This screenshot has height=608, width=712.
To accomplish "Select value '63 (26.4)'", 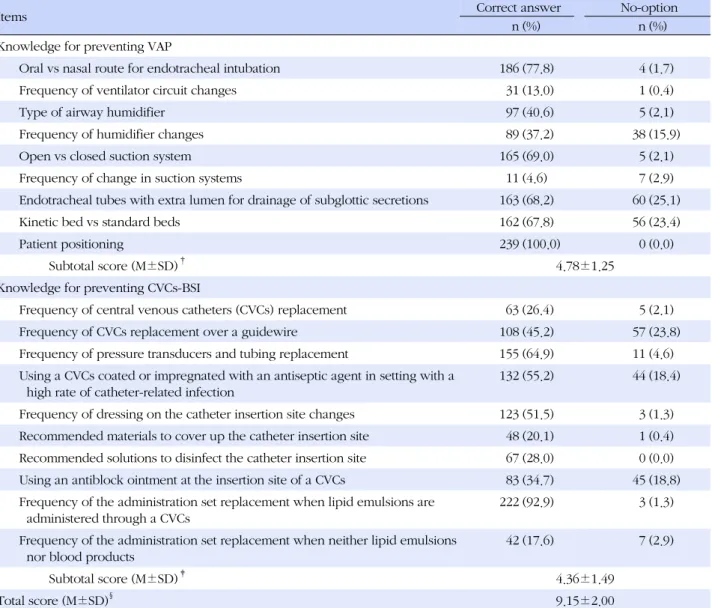I will point(529,310).
